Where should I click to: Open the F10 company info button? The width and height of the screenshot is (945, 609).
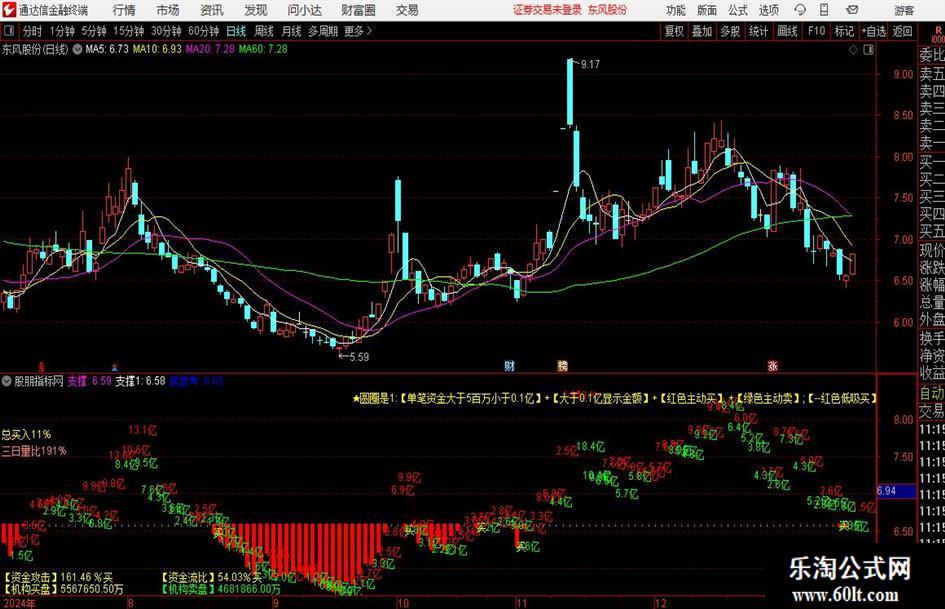click(x=817, y=31)
